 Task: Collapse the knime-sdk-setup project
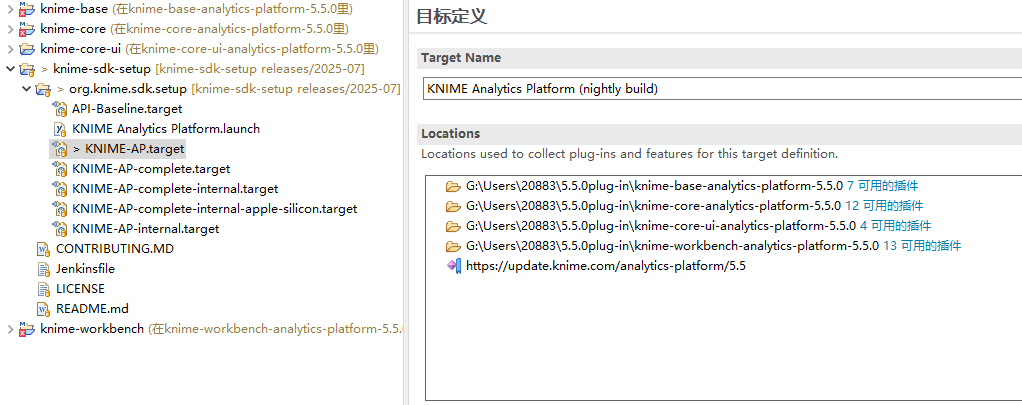(9, 69)
